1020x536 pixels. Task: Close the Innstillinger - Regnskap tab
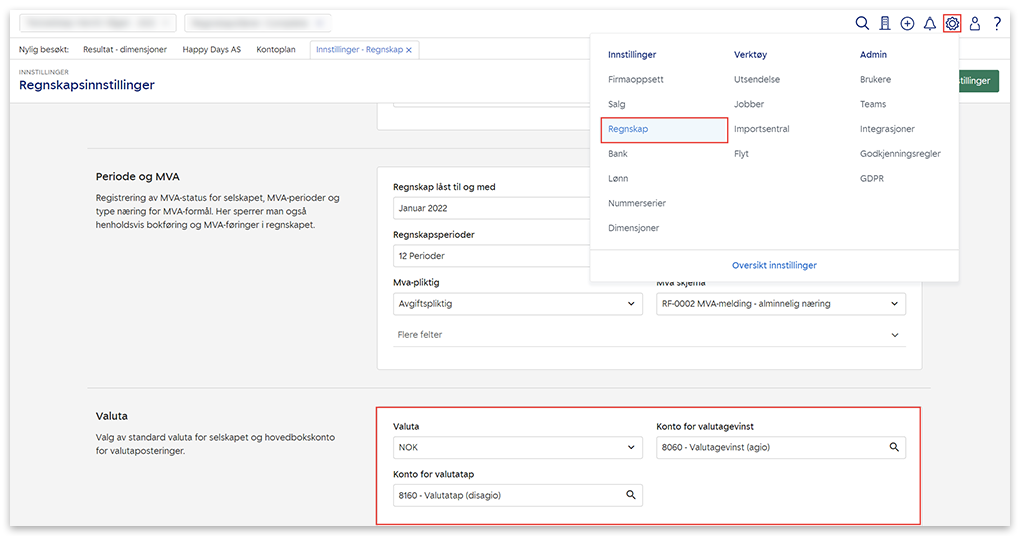pyautogui.click(x=409, y=49)
